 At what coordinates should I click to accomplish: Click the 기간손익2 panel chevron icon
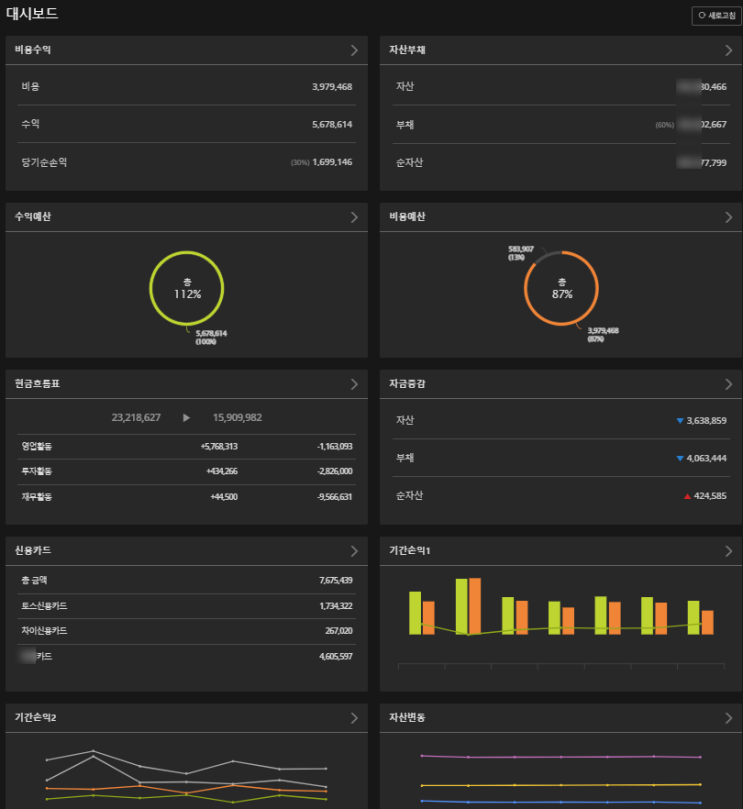click(x=354, y=718)
